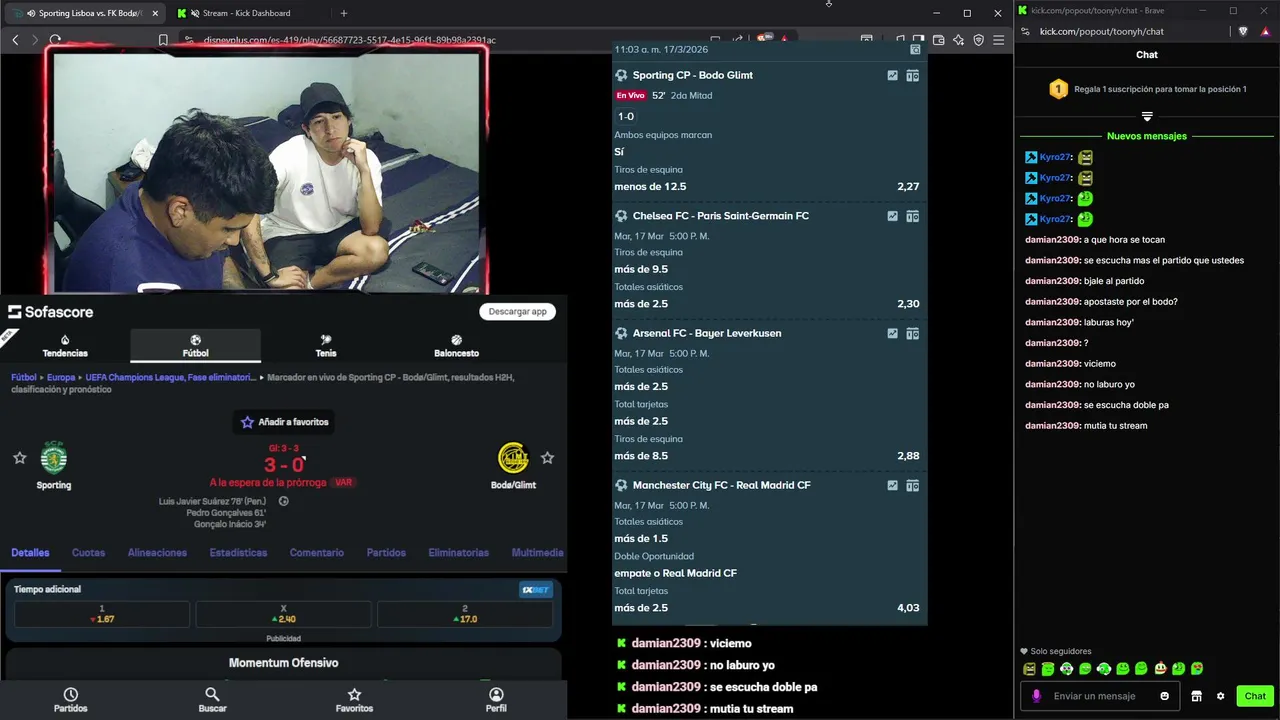
Task: Switch to the Detalles tab
Action: click(30, 553)
